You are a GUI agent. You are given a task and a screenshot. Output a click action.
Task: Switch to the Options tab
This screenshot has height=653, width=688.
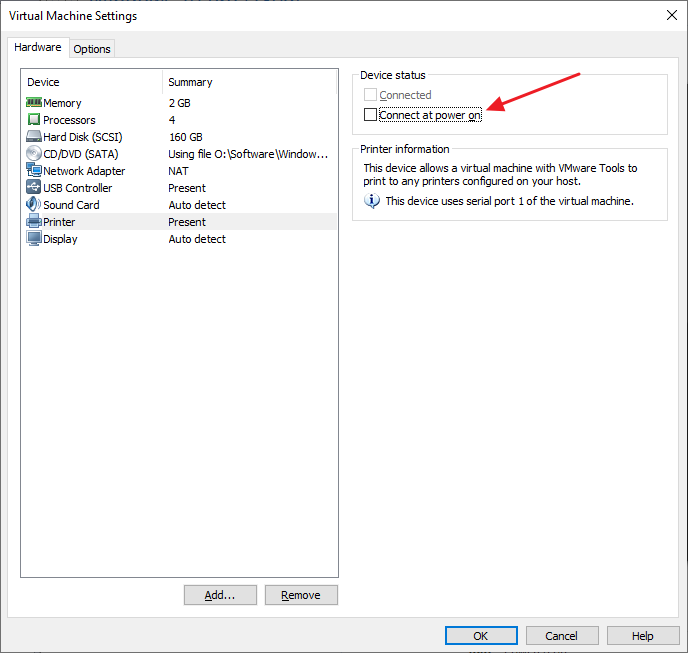[92, 49]
